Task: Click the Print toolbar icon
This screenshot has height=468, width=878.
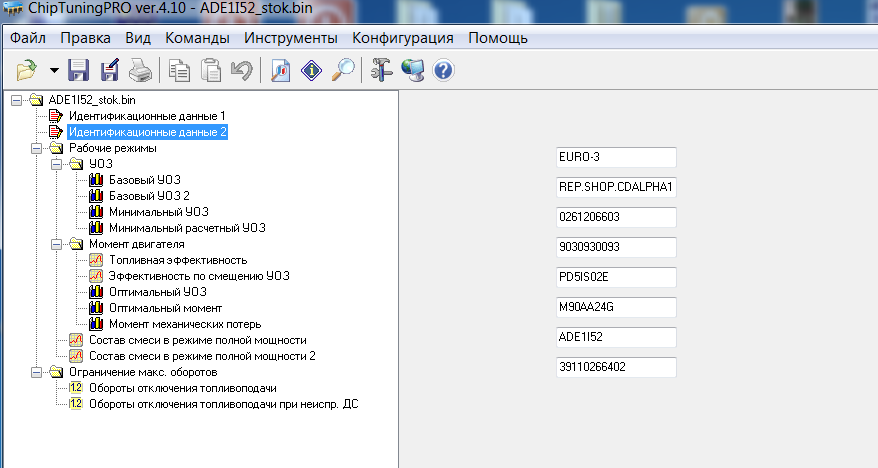Action: click(139, 70)
